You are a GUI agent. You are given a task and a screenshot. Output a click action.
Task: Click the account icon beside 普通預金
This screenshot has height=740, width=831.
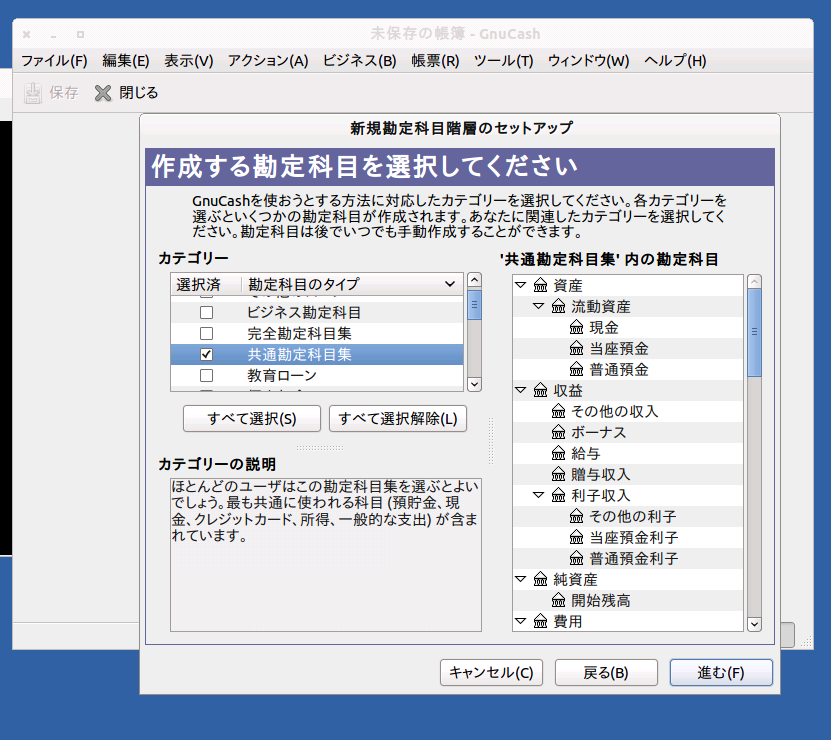pyautogui.click(x=576, y=369)
